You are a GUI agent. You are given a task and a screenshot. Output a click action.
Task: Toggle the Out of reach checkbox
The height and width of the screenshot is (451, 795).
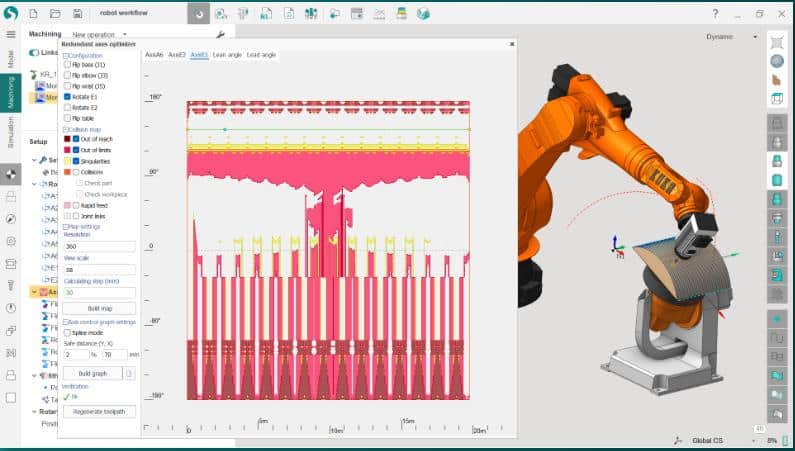coord(76,139)
